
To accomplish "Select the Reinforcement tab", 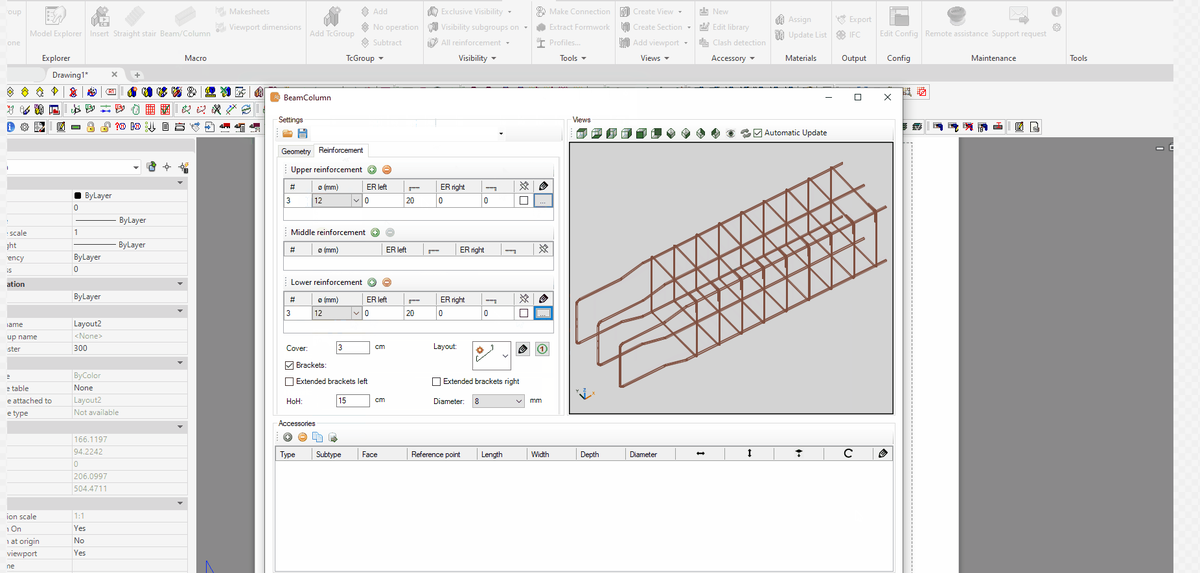I will click(x=341, y=150).
